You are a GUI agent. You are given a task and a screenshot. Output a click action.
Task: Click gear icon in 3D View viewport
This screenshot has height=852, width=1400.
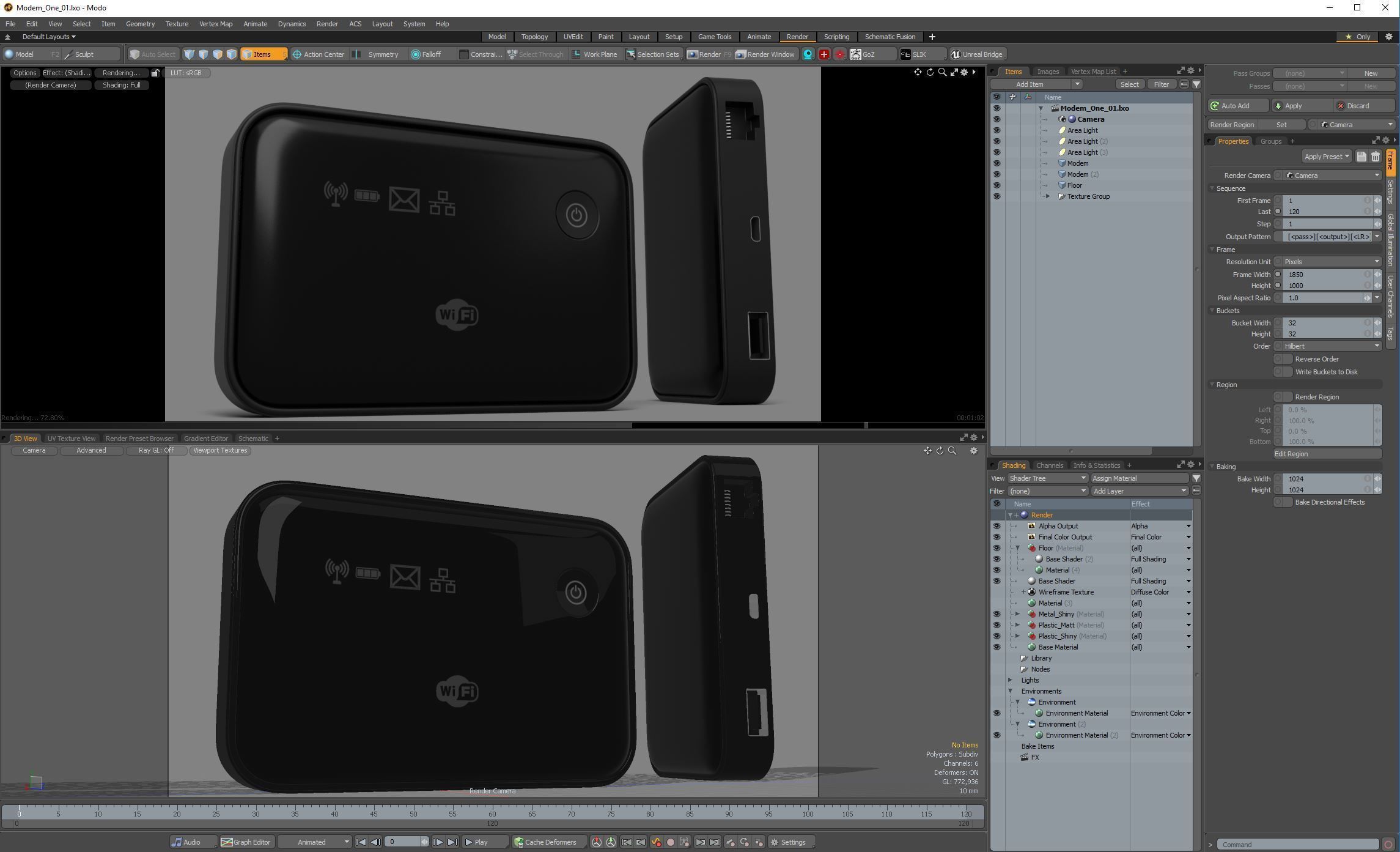tap(973, 451)
